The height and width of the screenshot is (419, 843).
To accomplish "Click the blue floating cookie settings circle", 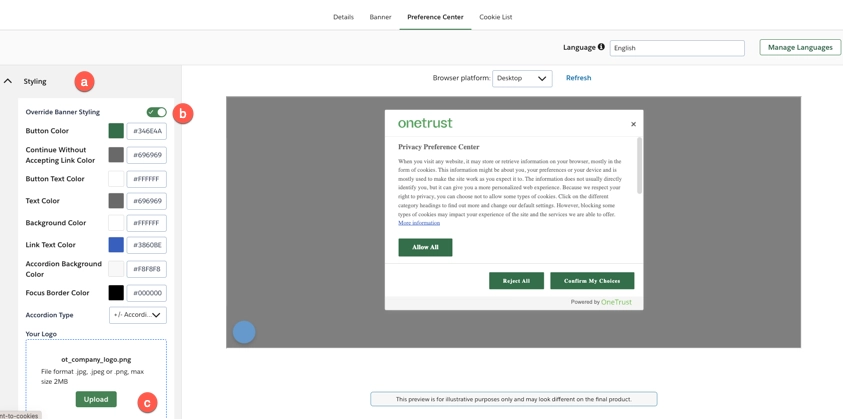I will [x=244, y=332].
